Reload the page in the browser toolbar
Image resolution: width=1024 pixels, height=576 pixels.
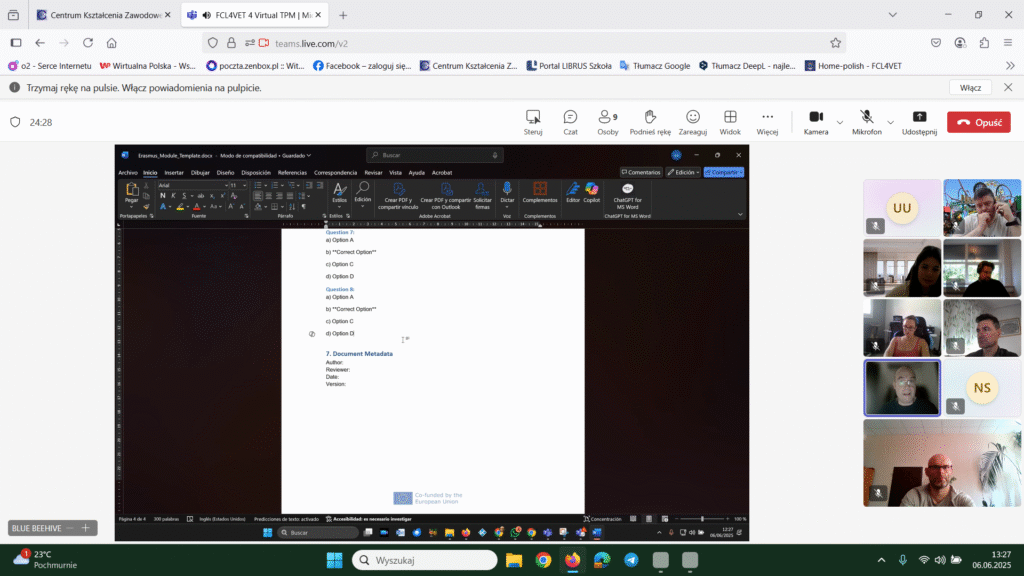pyautogui.click(x=88, y=43)
